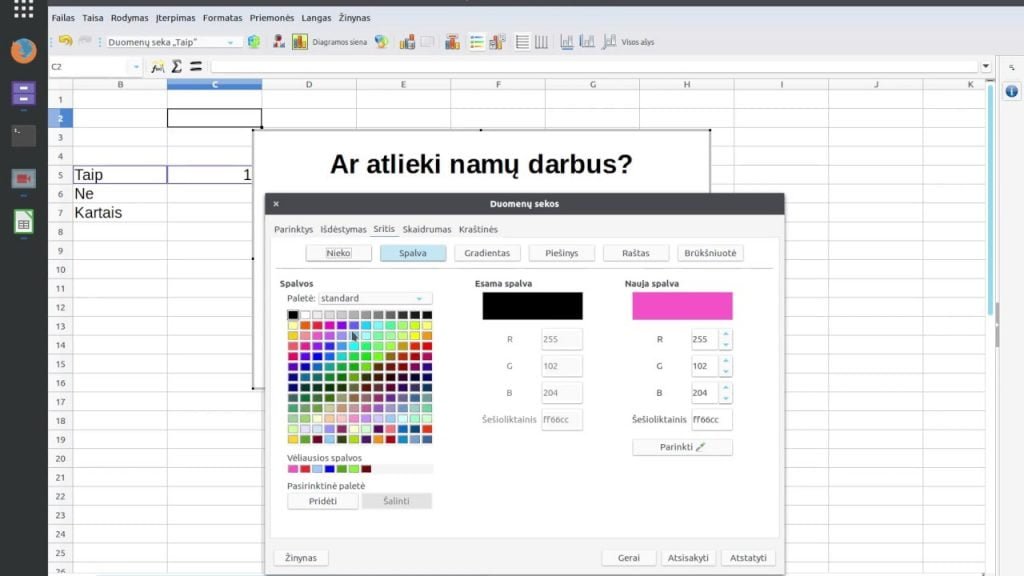The image size is (1024, 576).
Task: Click the X Axis icon
Action: (567, 42)
